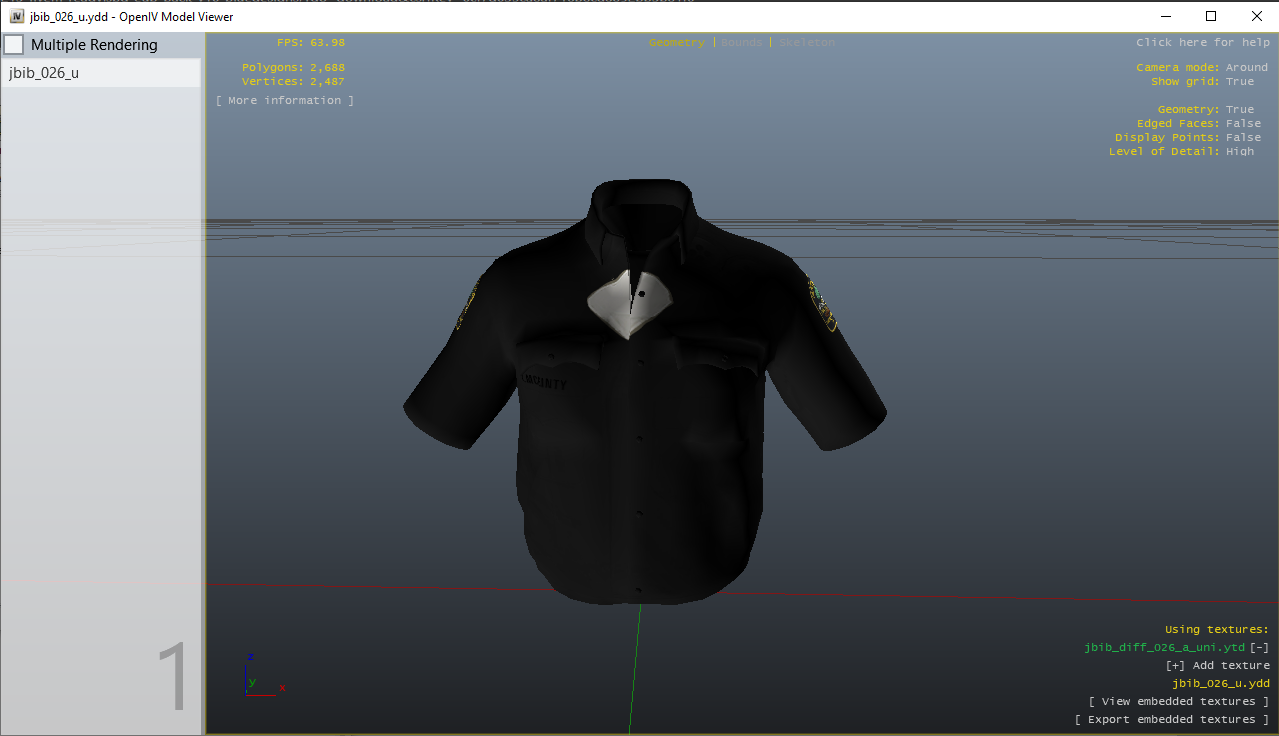This screenshot has height=736, width=1279.
Task: Toggle the Show grid option
Action: 1202,82
